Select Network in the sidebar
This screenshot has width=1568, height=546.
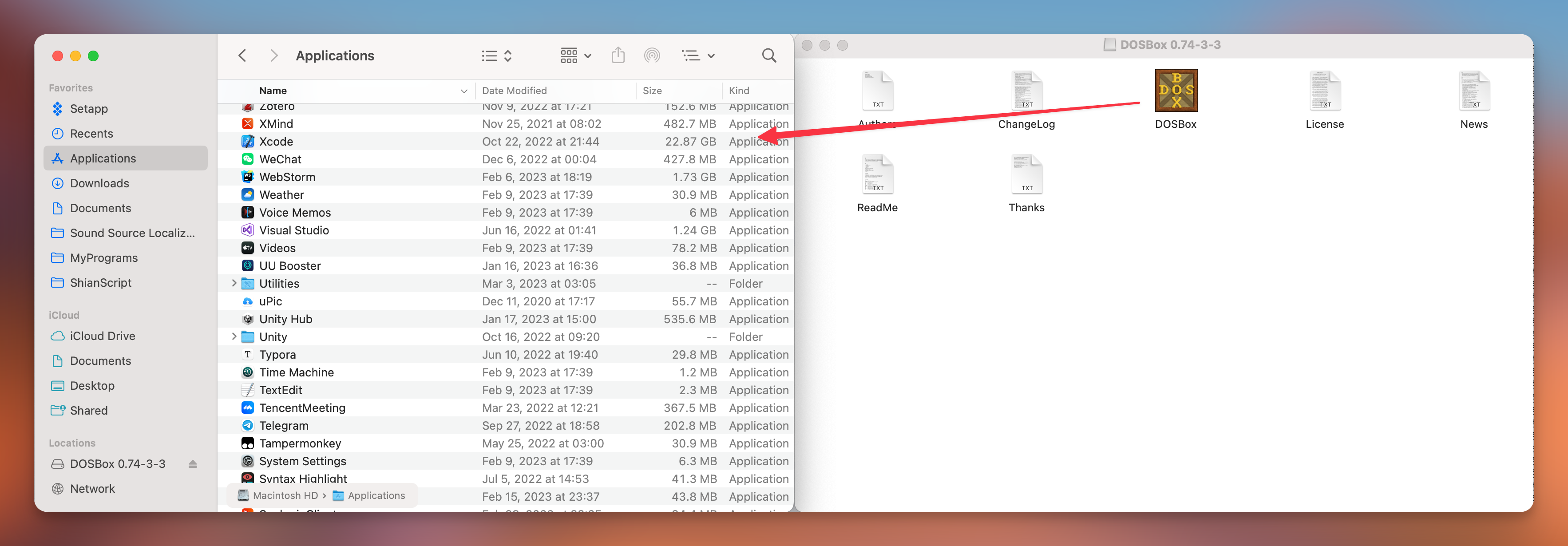click(125, 489)
